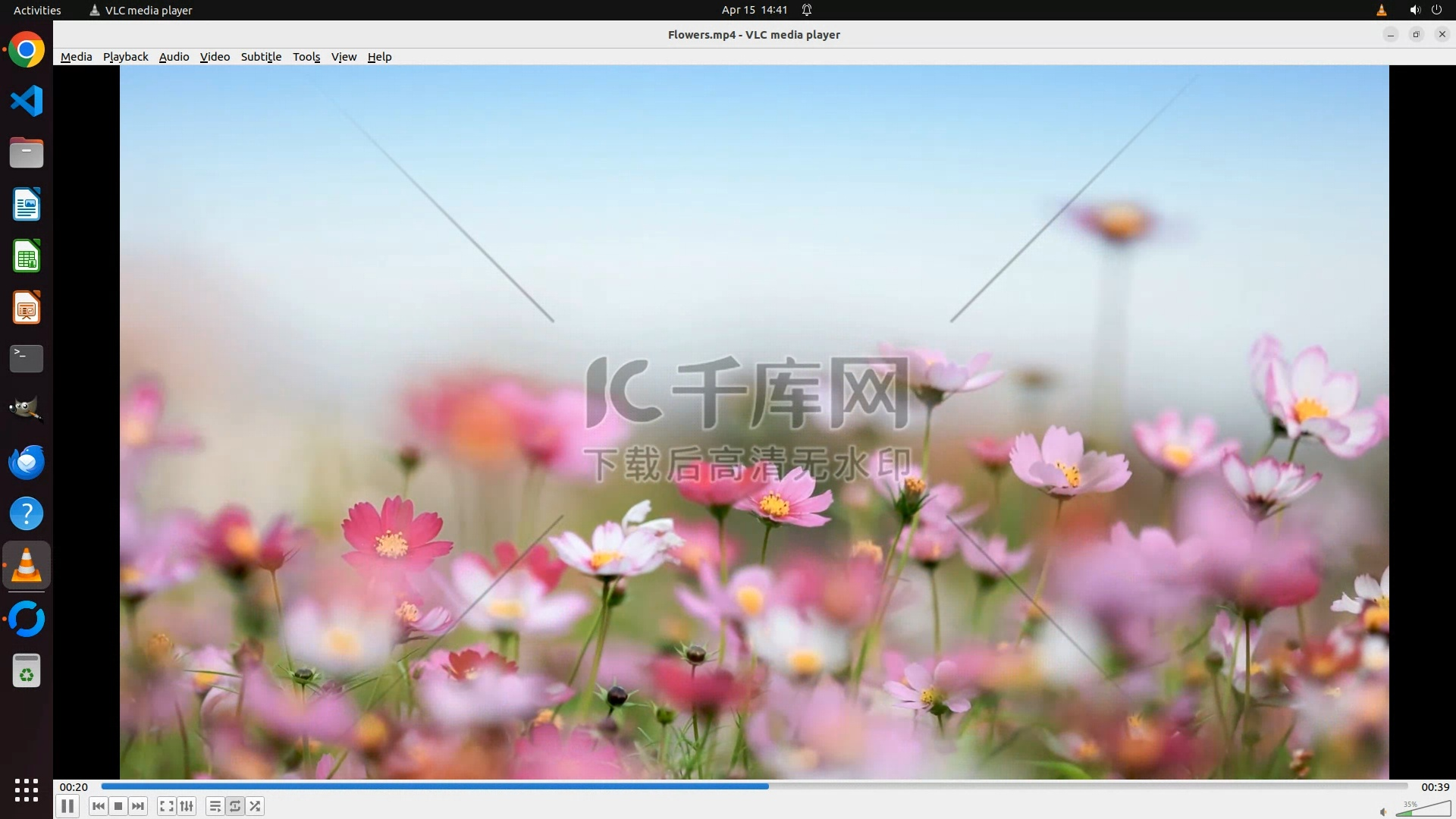Toggle the remaining time label 00:39

coord(1435,787)
